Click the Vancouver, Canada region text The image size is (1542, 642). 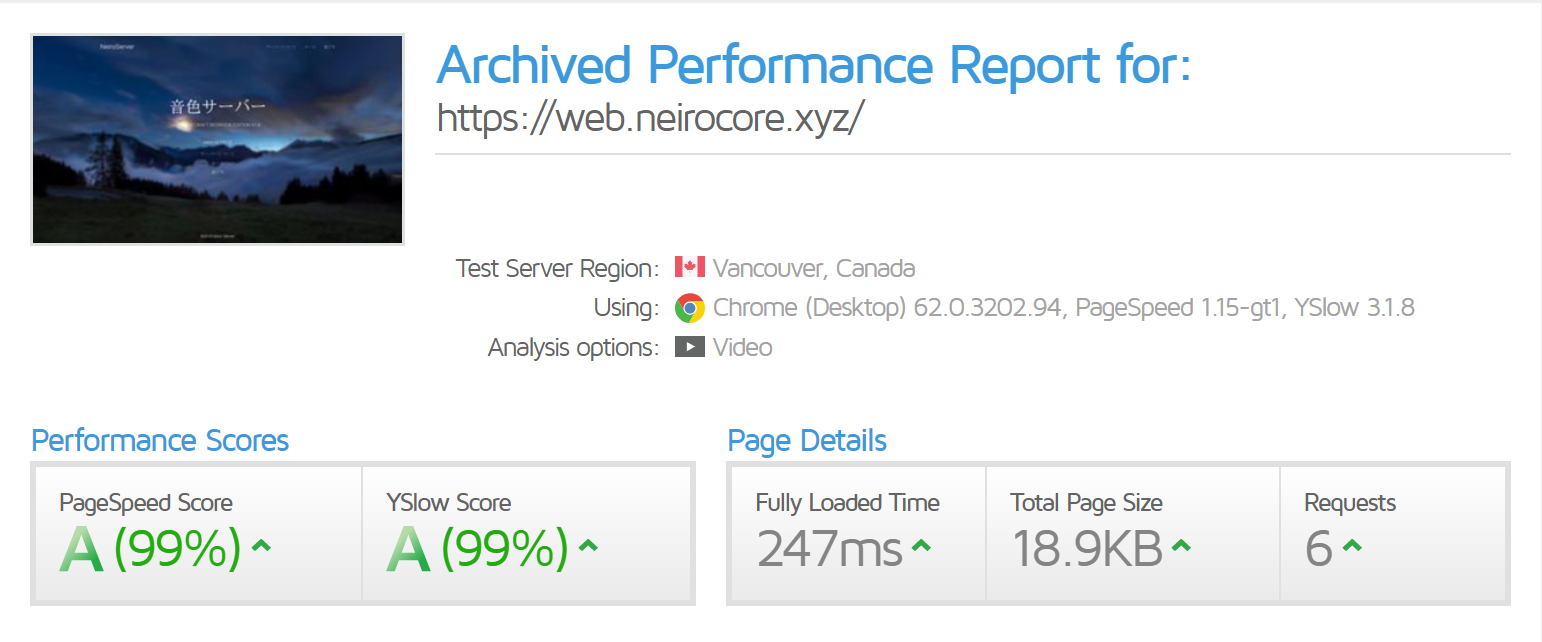(814, 268)
